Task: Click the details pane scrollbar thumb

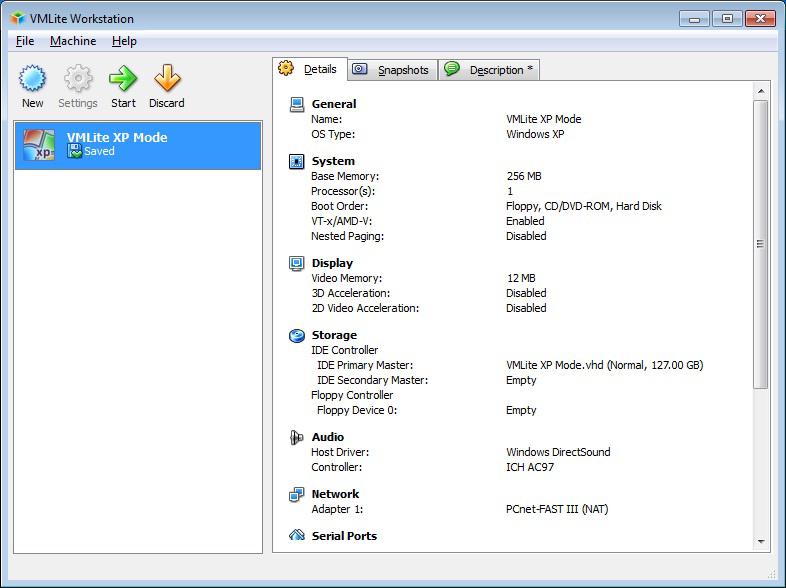Action: pos(761,244)
